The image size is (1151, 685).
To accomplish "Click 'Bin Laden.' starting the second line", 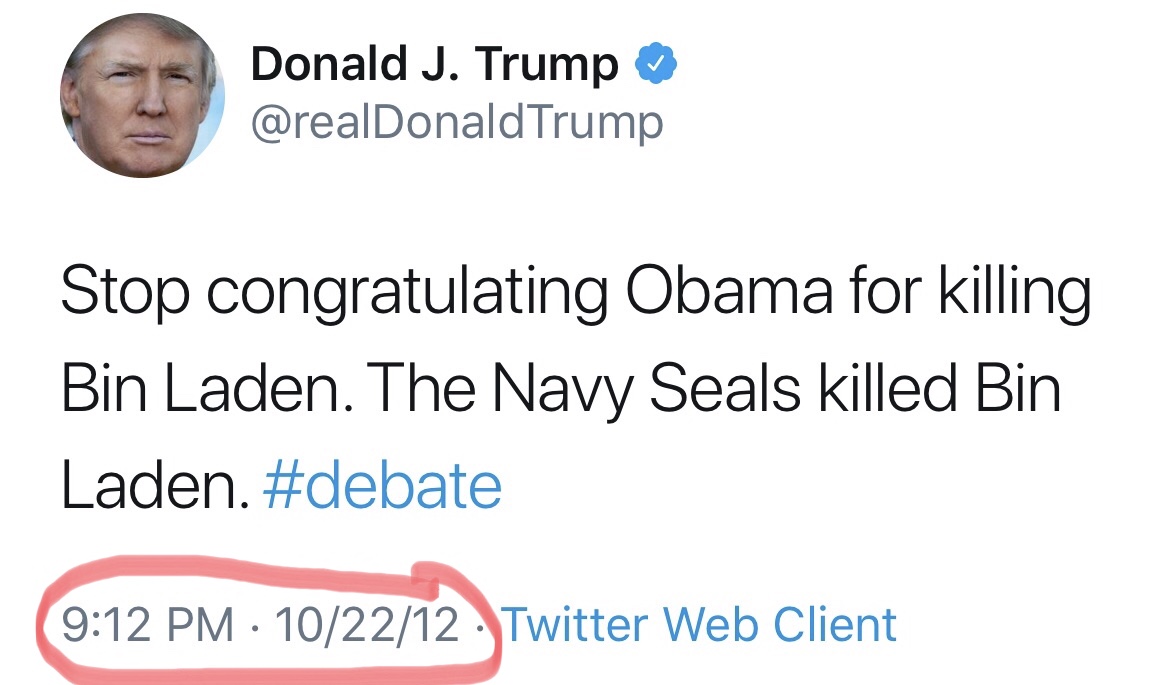I will click(x=202, y=388).
